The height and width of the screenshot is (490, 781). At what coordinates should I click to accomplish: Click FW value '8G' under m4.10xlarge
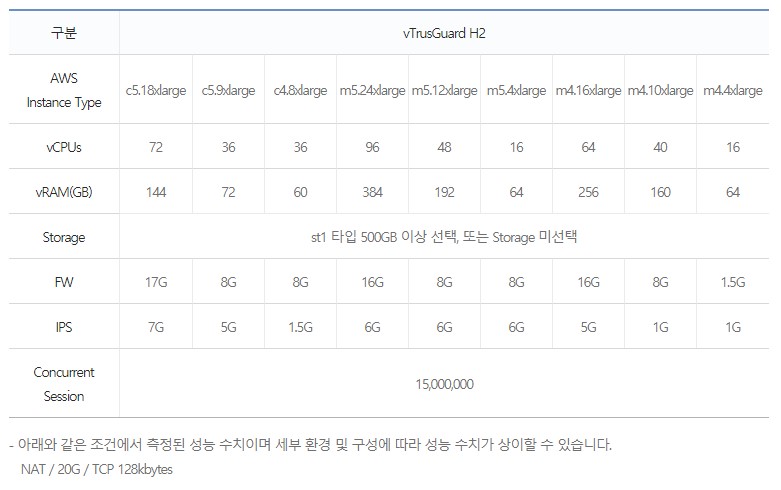(660, 282)
